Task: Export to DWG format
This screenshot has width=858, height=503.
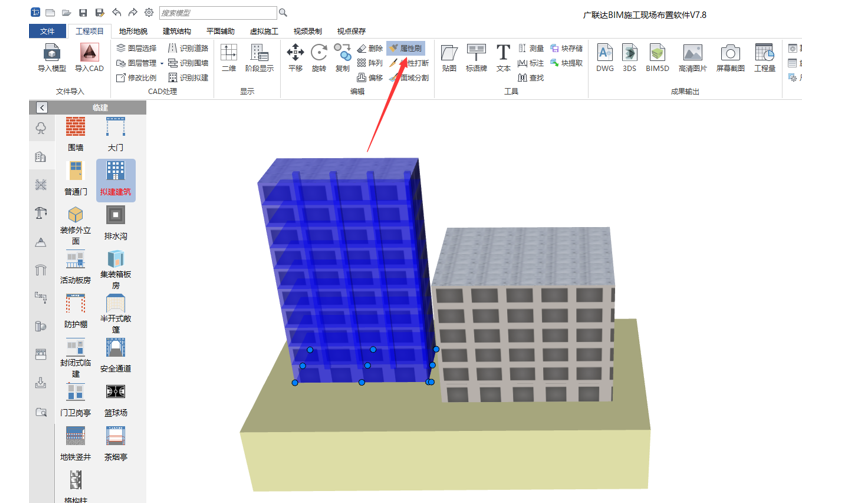Action: point(605,57)
